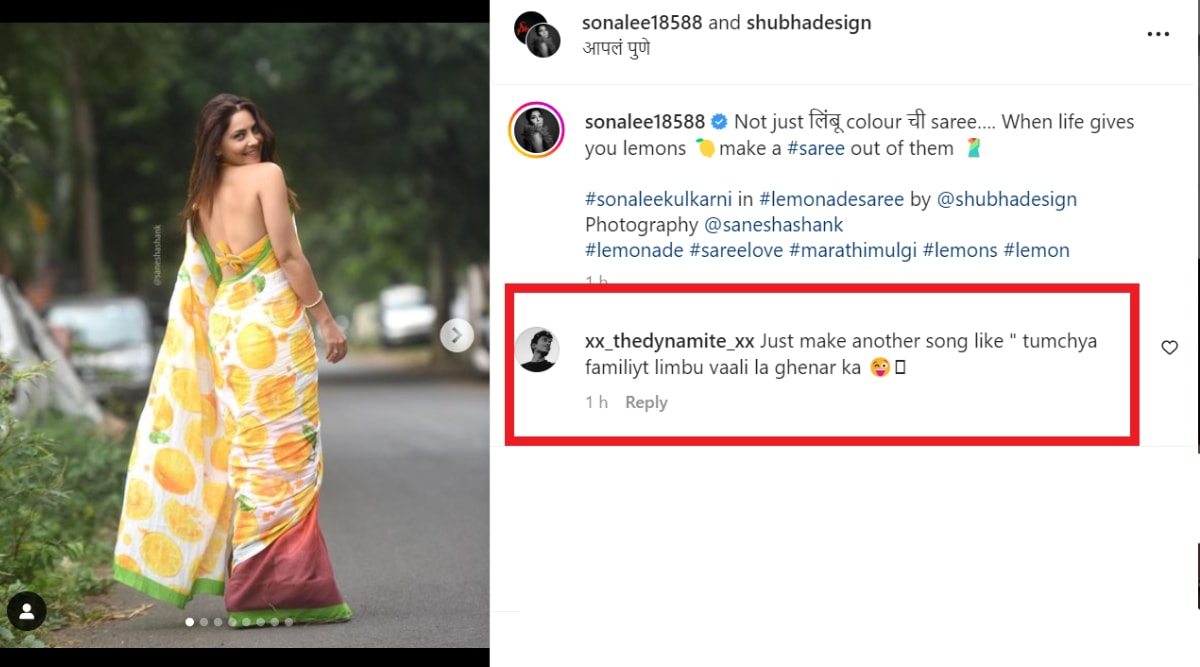Reply to the xx_thedynamite_xx comment
The height and width of the screenshot is (667, 1200).
pyautogui.click(x=646, y=402)
